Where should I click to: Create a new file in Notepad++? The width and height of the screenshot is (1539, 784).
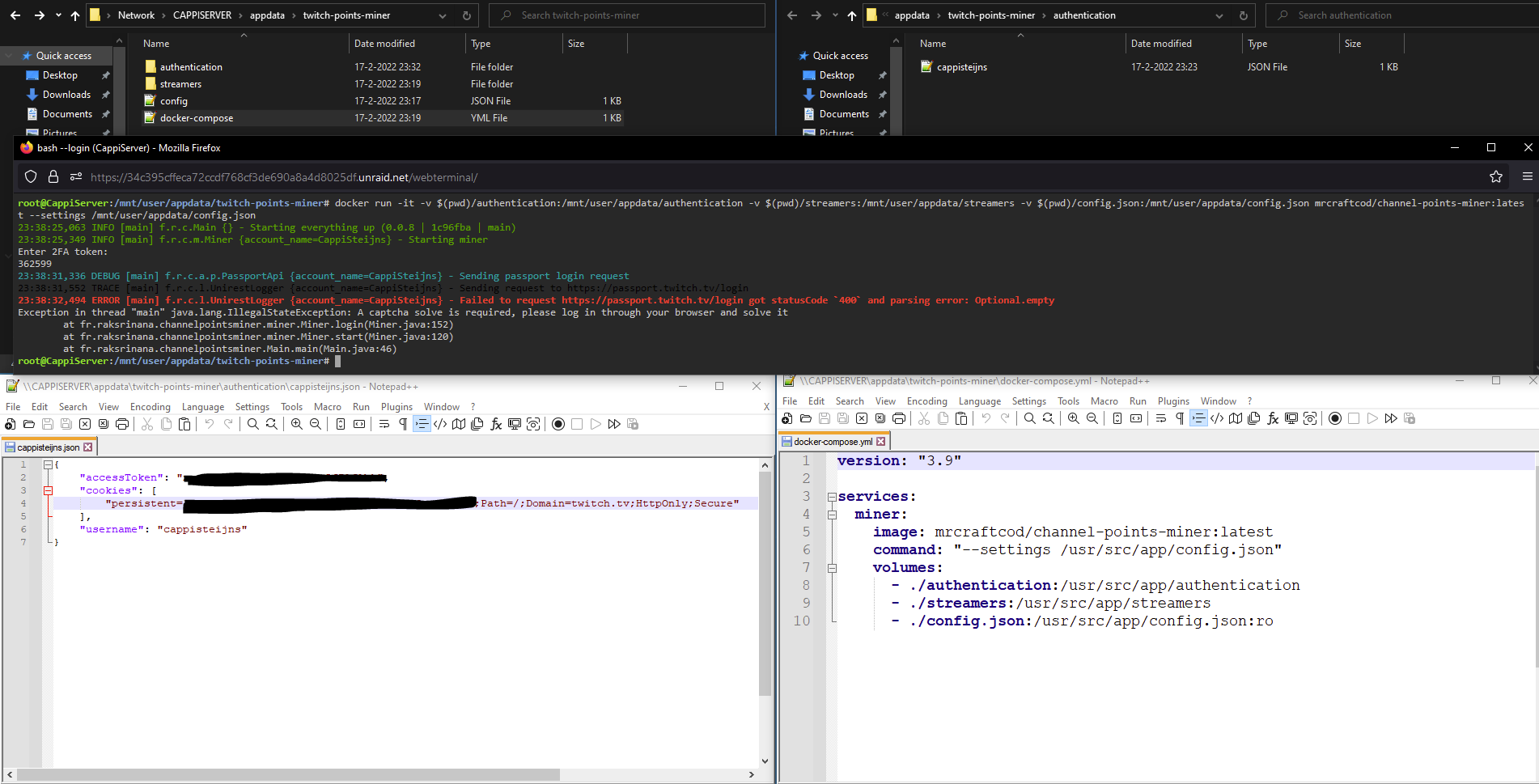tap(11, 423)
